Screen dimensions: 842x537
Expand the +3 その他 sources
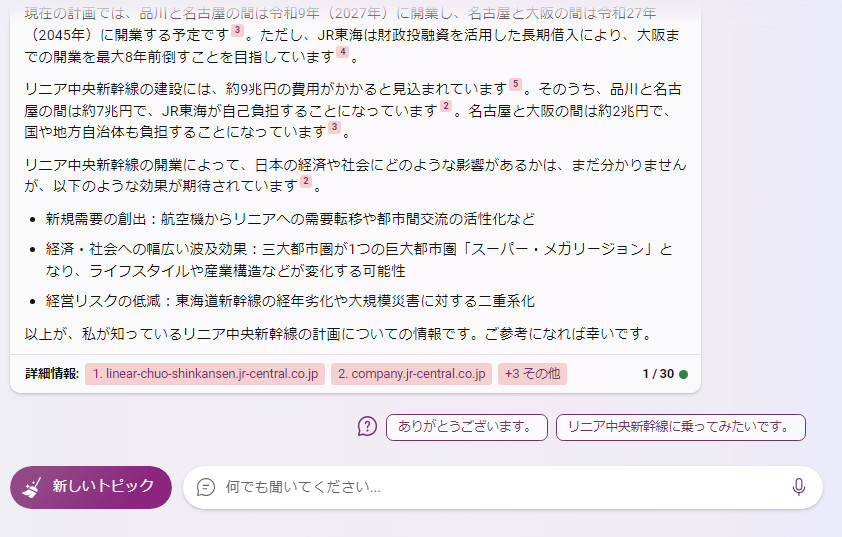pyautogui.click(x=532, y=374)
